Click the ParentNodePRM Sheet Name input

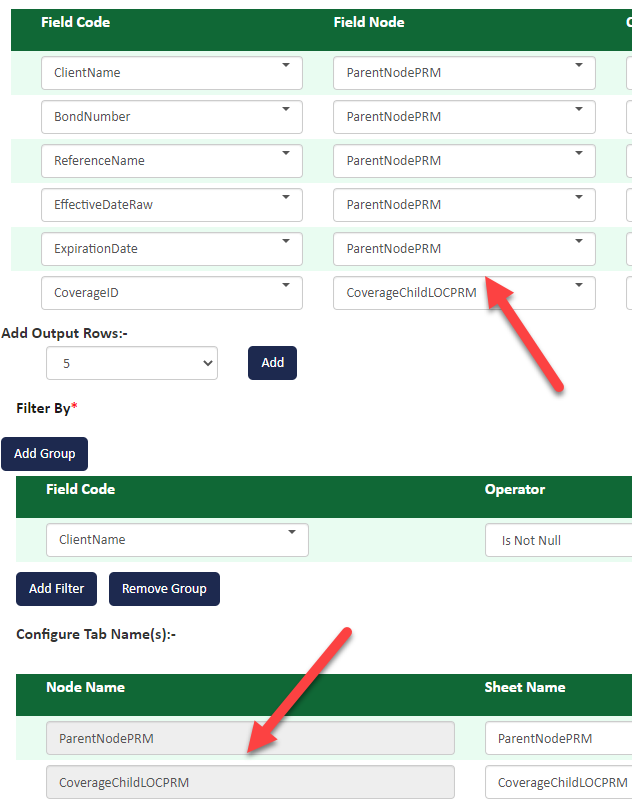557,737
